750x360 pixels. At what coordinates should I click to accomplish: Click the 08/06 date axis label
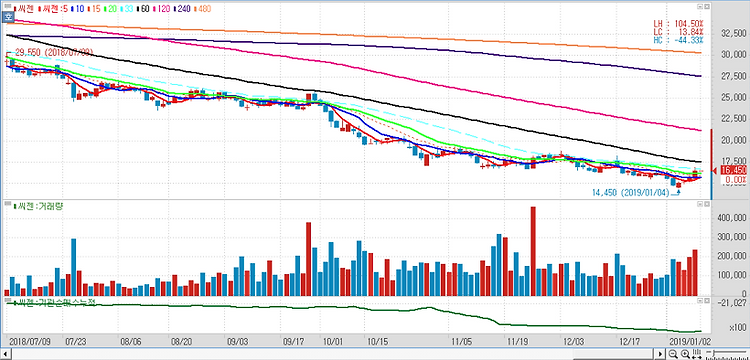130,342
